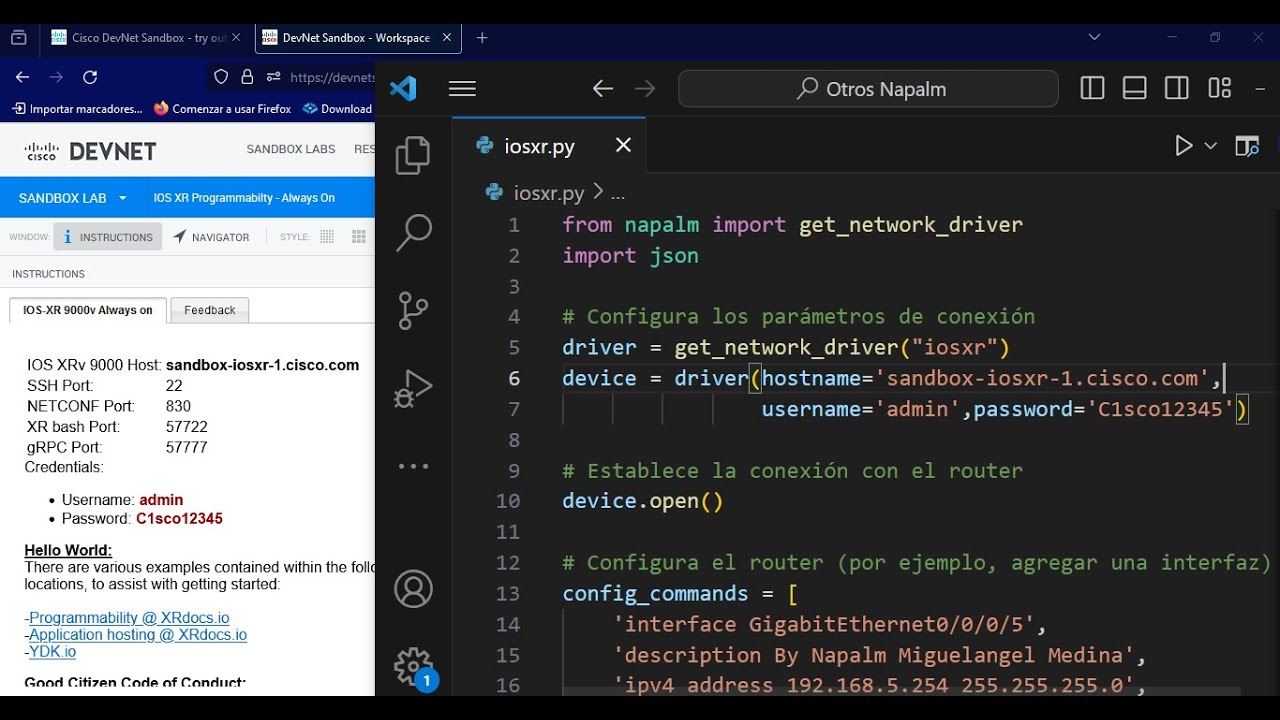This screenshot has width=1280, height=720.
Task: Click Importar marcadores bookmark
Action: 78,109
